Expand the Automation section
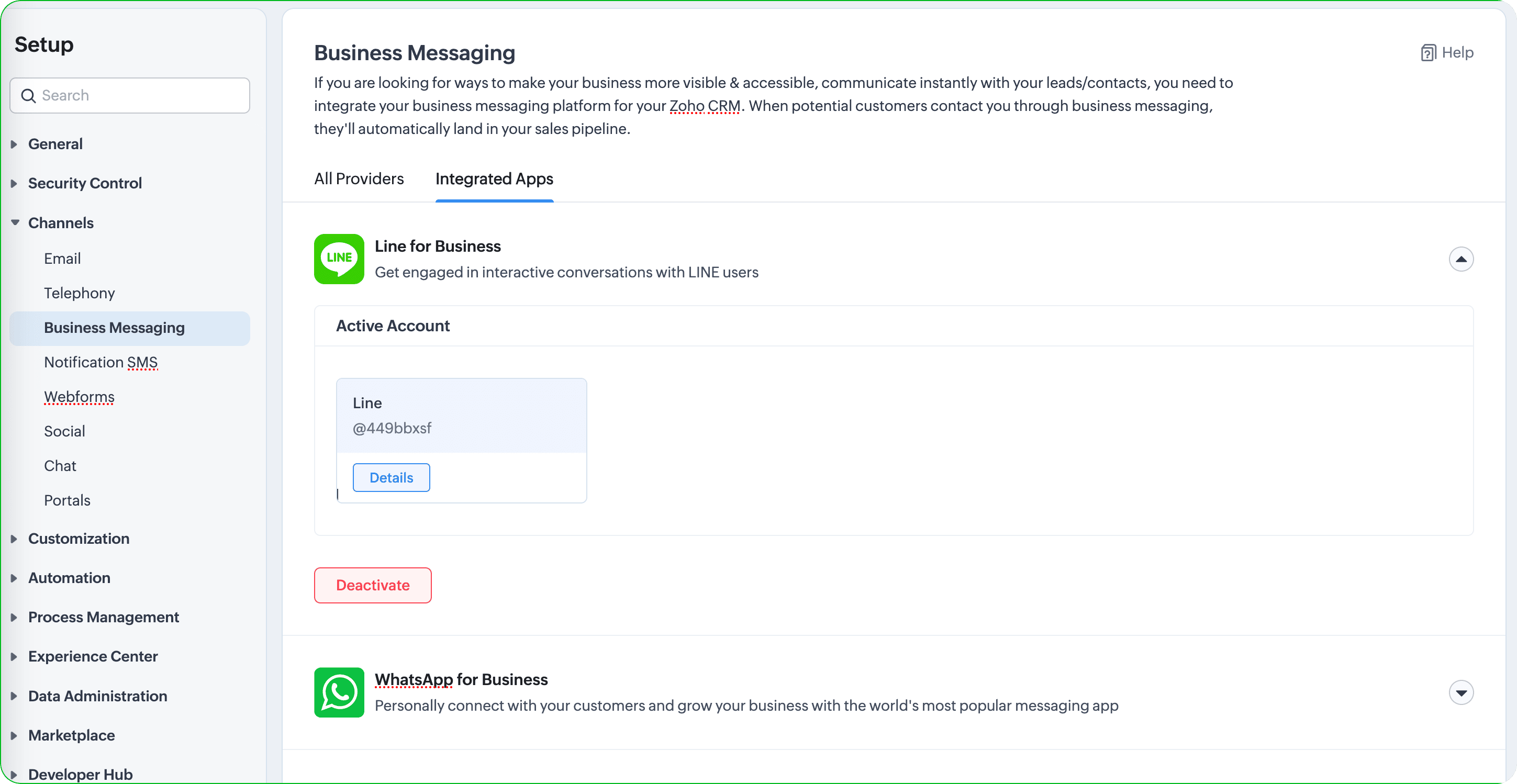 point(14,578)
